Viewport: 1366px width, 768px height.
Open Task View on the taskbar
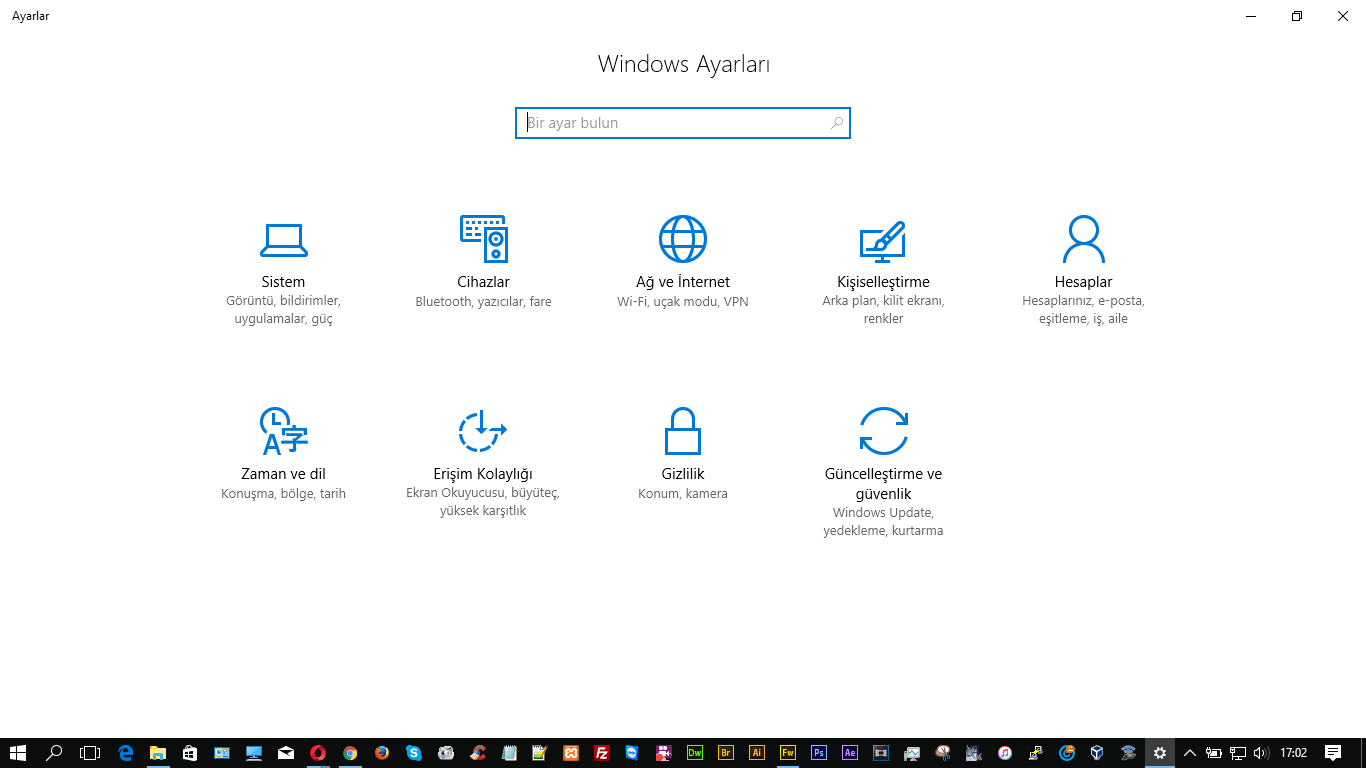pyautogui.click(x=90, y=753)
